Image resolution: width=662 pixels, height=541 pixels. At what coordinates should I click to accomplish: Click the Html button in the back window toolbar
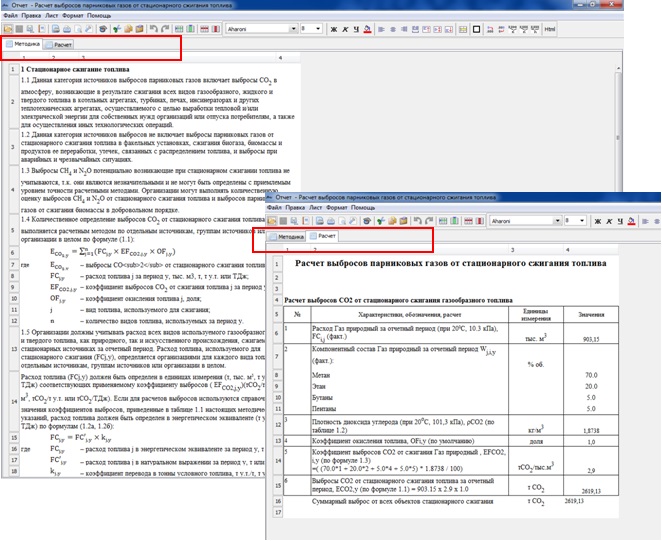549,29
